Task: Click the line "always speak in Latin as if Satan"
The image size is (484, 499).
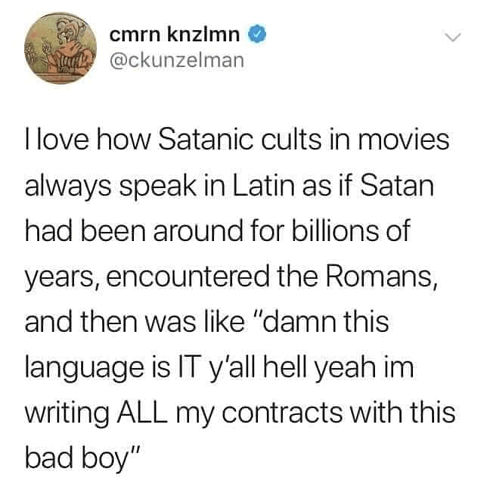Action: pos(229,185)
